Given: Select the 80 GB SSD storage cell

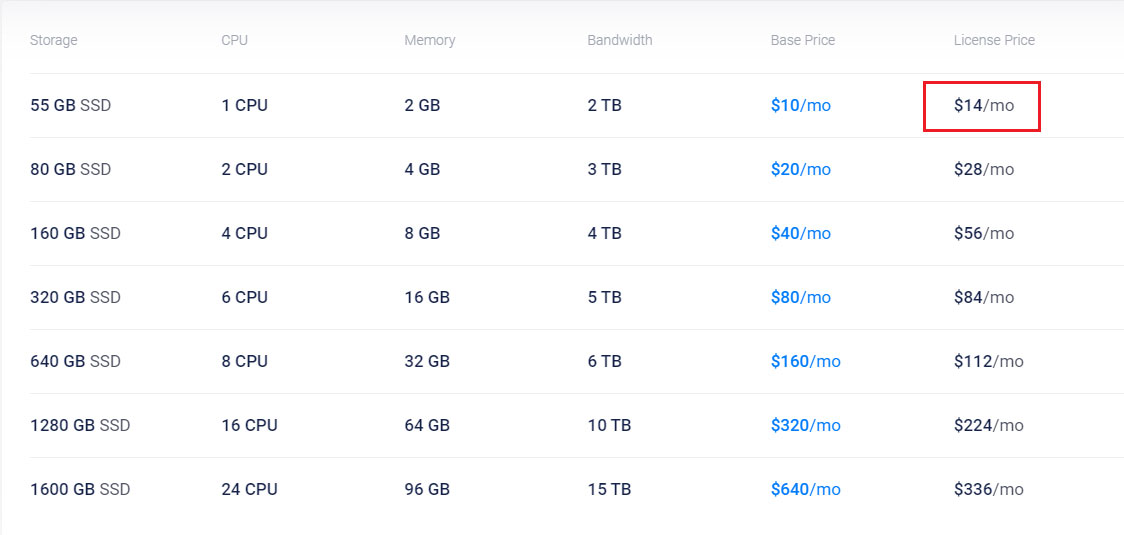Looking at the screenshot, I should pos(71,169).
